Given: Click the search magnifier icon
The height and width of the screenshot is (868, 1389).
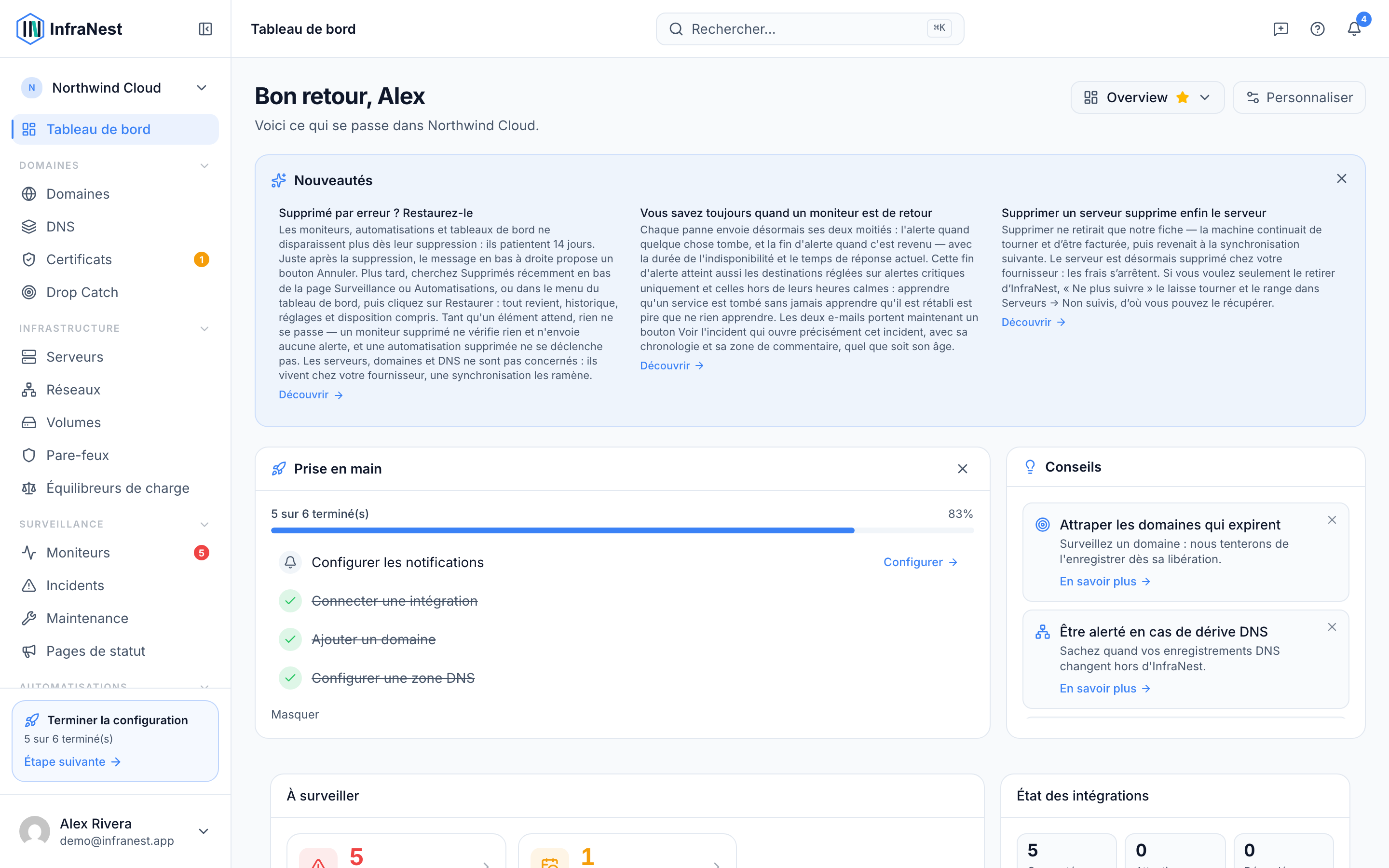Looking at the screenshot, I should click(x=676, y=29).
